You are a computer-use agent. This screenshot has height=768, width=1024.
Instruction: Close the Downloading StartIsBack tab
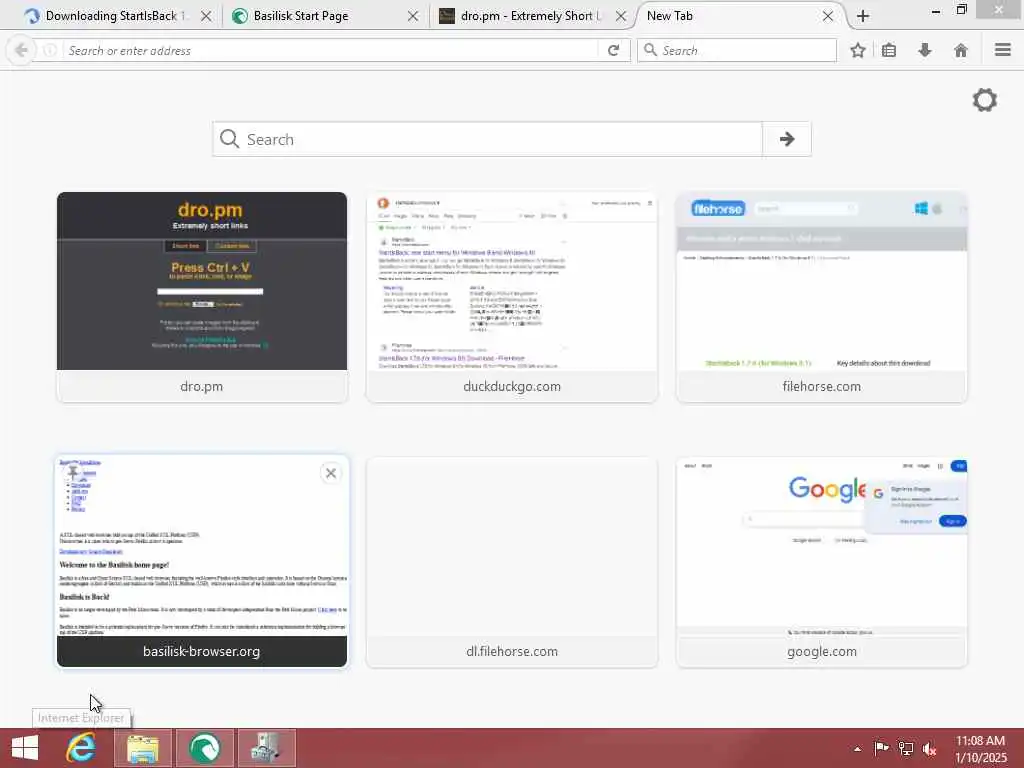click(x=206, y=16)
